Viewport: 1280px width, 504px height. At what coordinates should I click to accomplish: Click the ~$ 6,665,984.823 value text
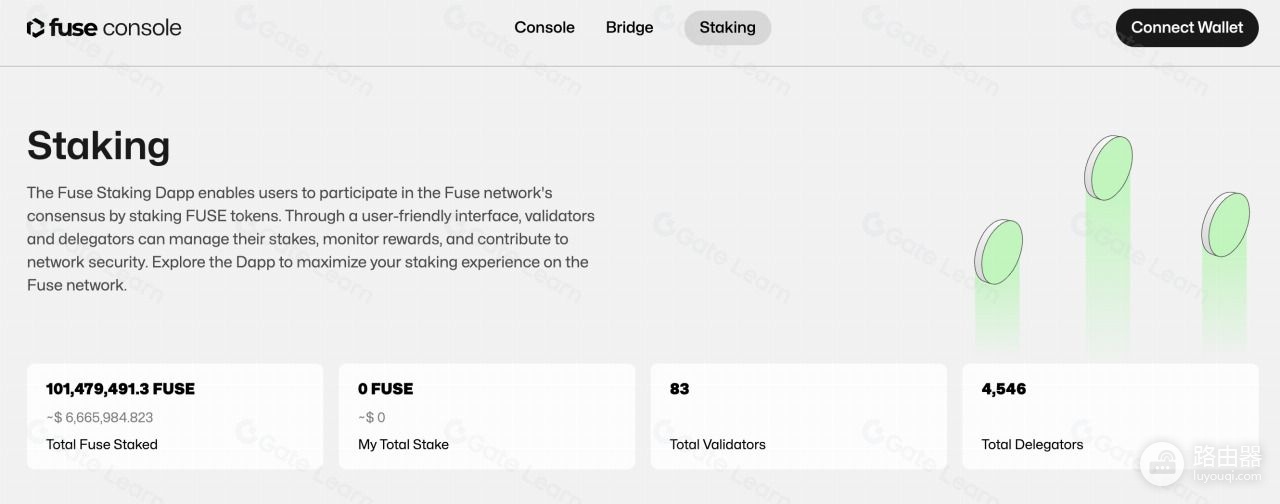pyautogui.click(x=99, y=417)
